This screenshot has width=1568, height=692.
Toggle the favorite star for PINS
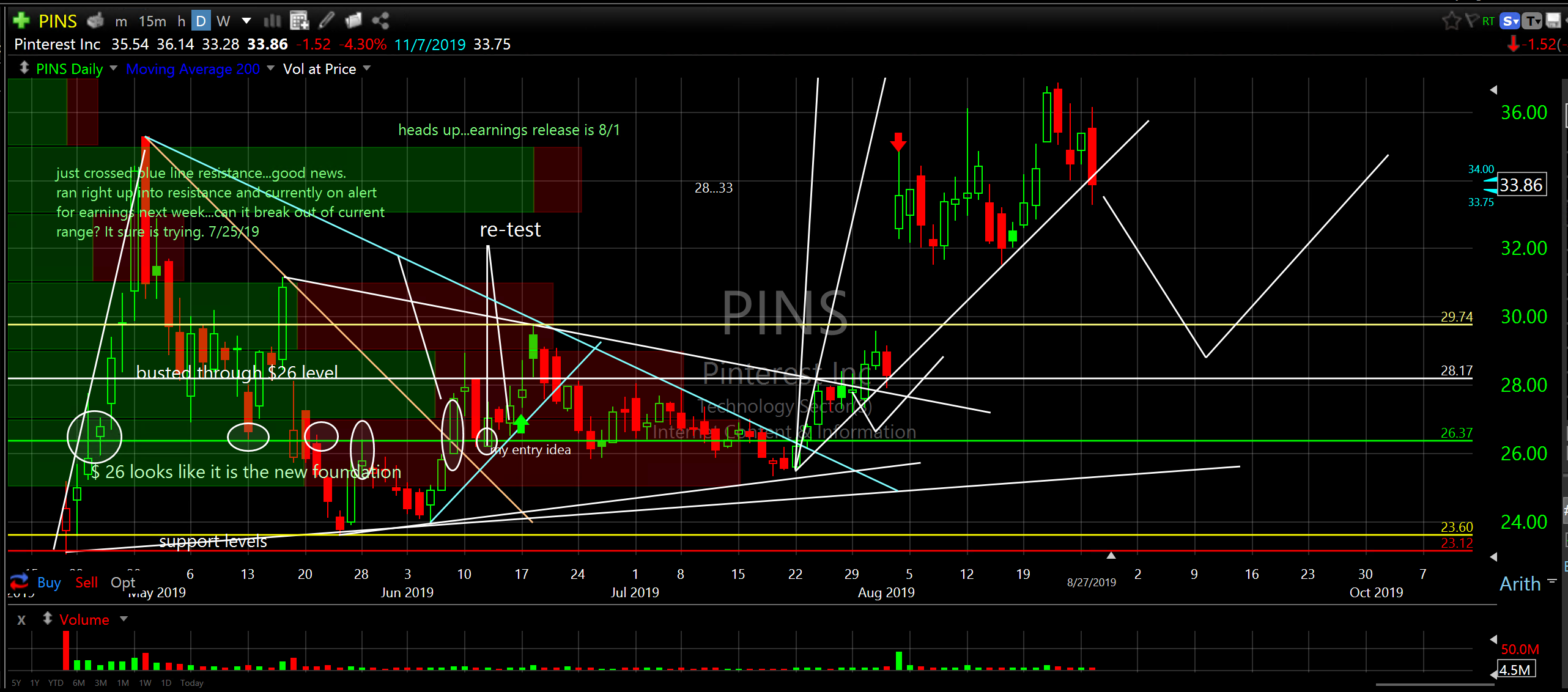[x=1451, y=21]
